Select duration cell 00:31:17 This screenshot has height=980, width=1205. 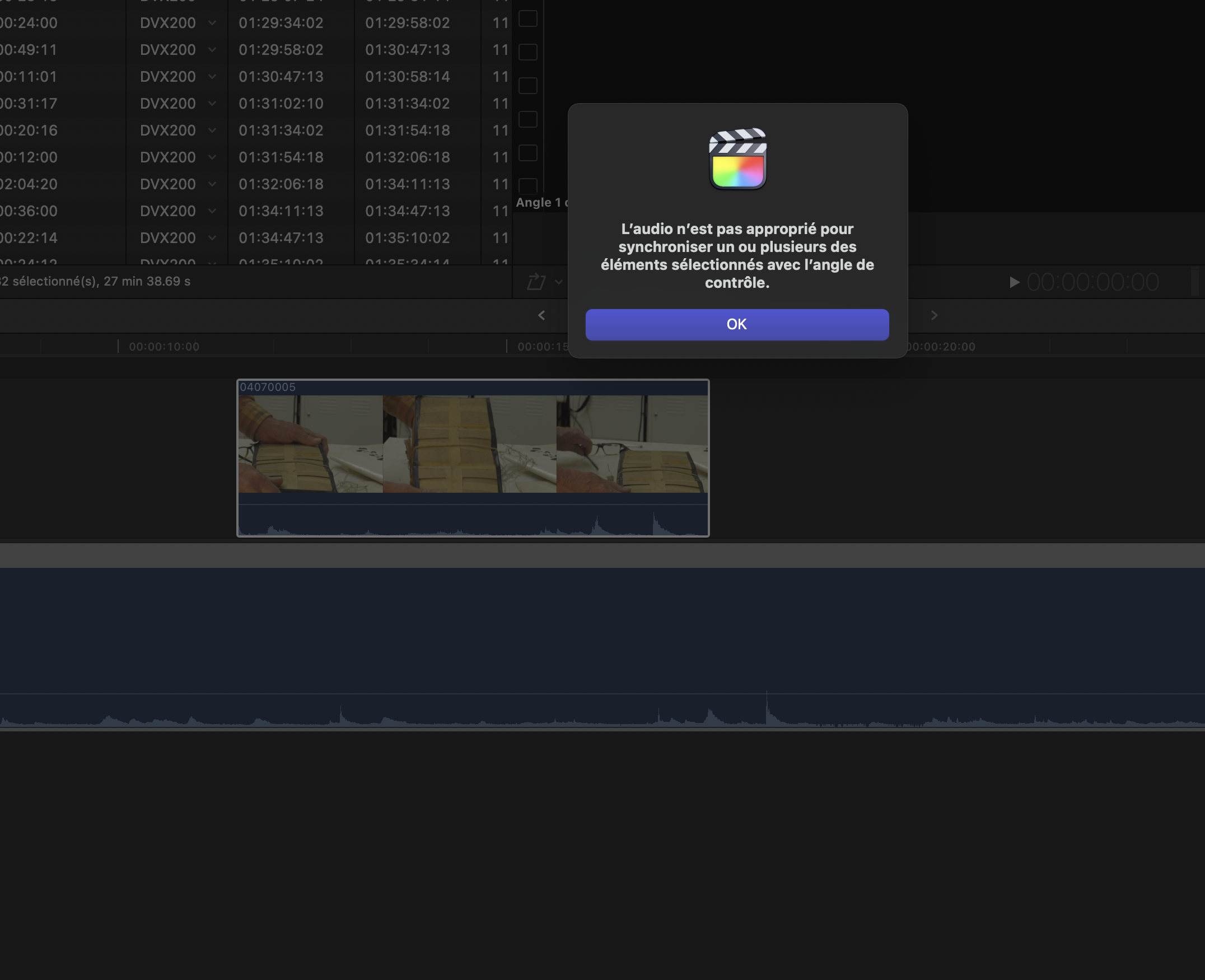point(29,103)
